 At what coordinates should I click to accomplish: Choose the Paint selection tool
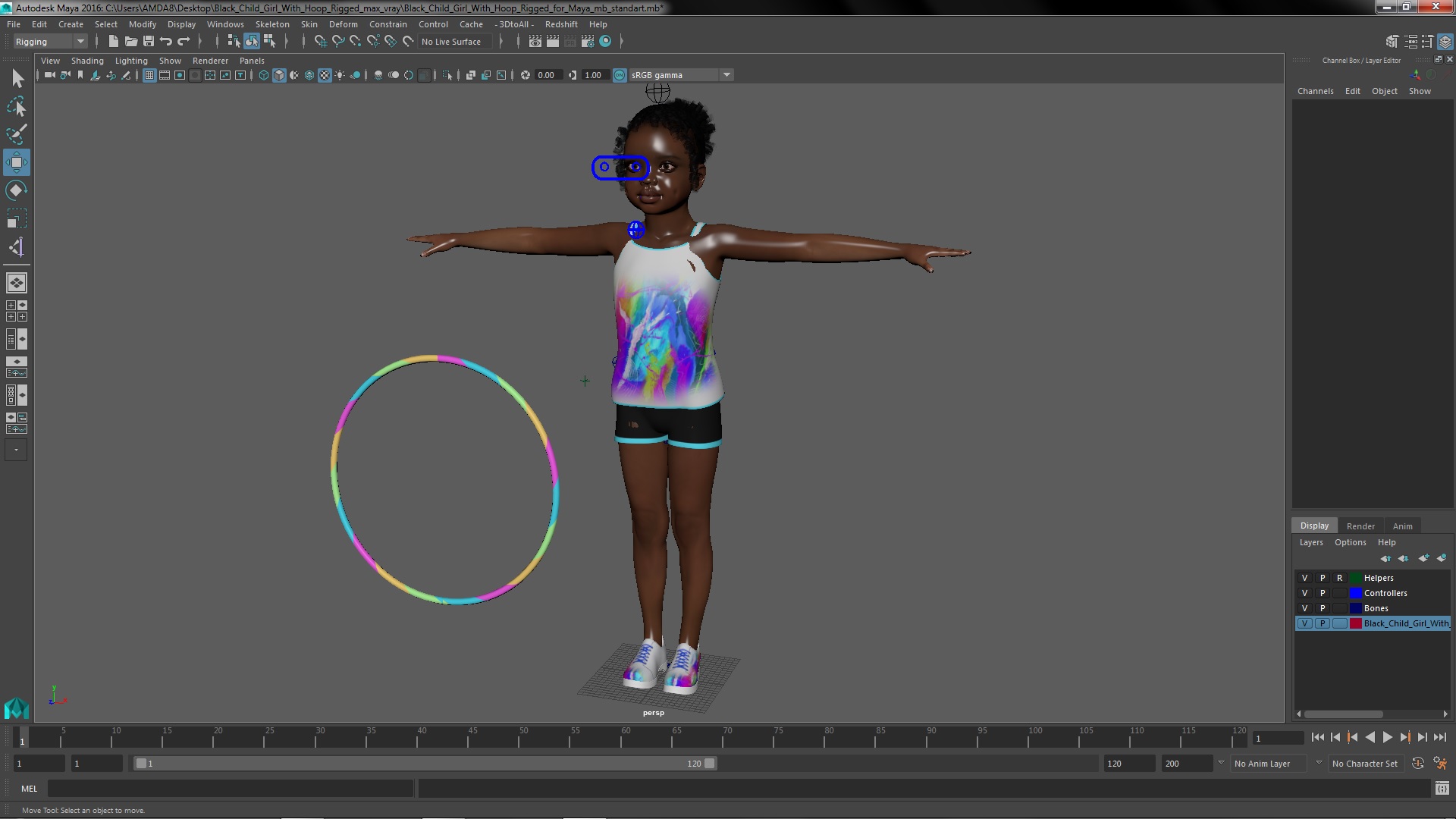point(17,134)
